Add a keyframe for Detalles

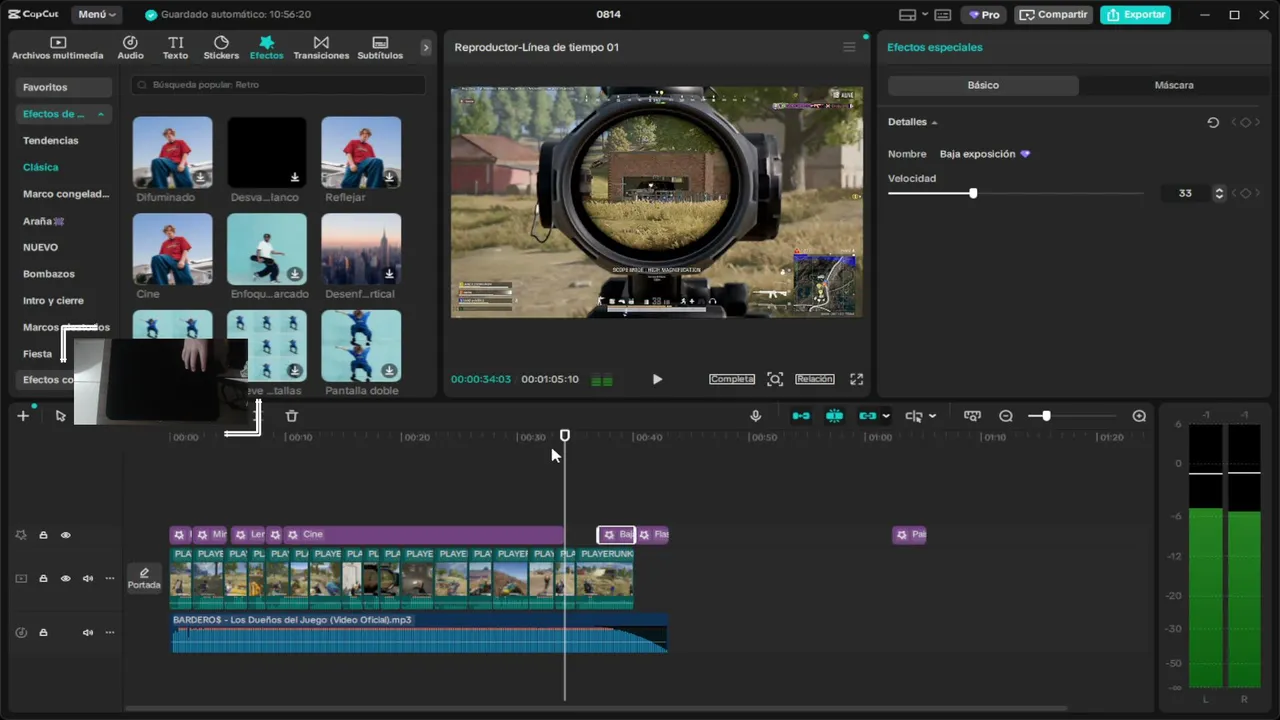1245,122
